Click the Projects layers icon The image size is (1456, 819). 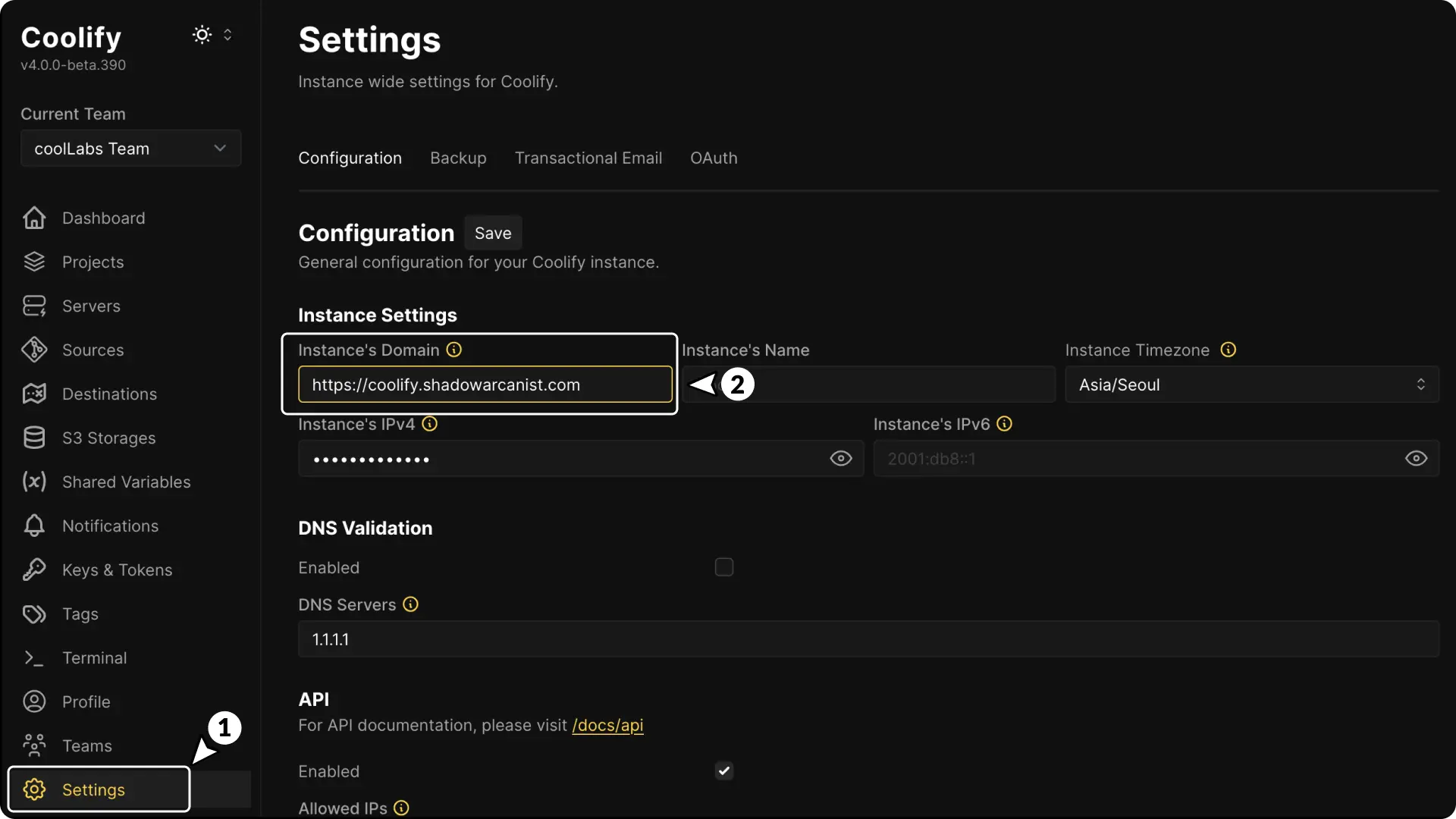tap(34, 262)
